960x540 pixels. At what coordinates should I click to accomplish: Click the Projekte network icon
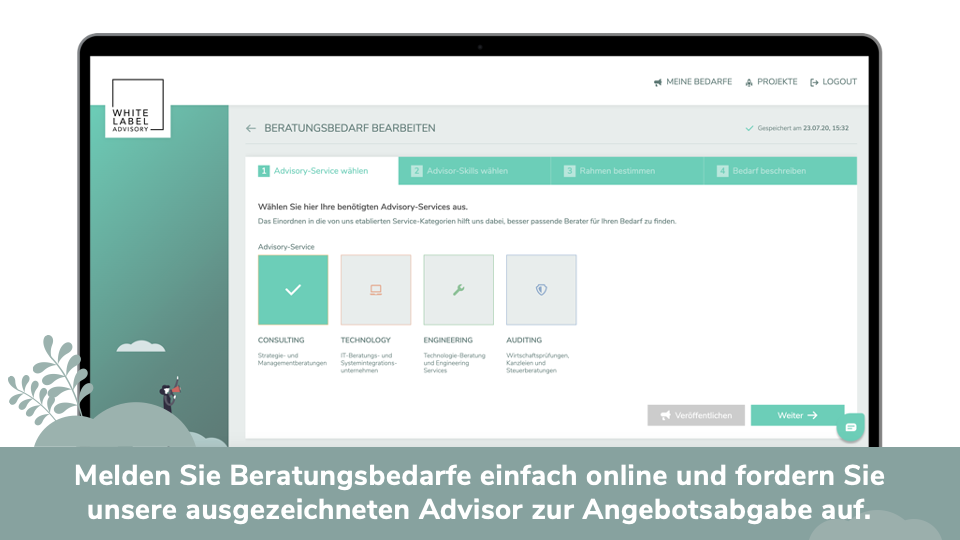point(749,82)
